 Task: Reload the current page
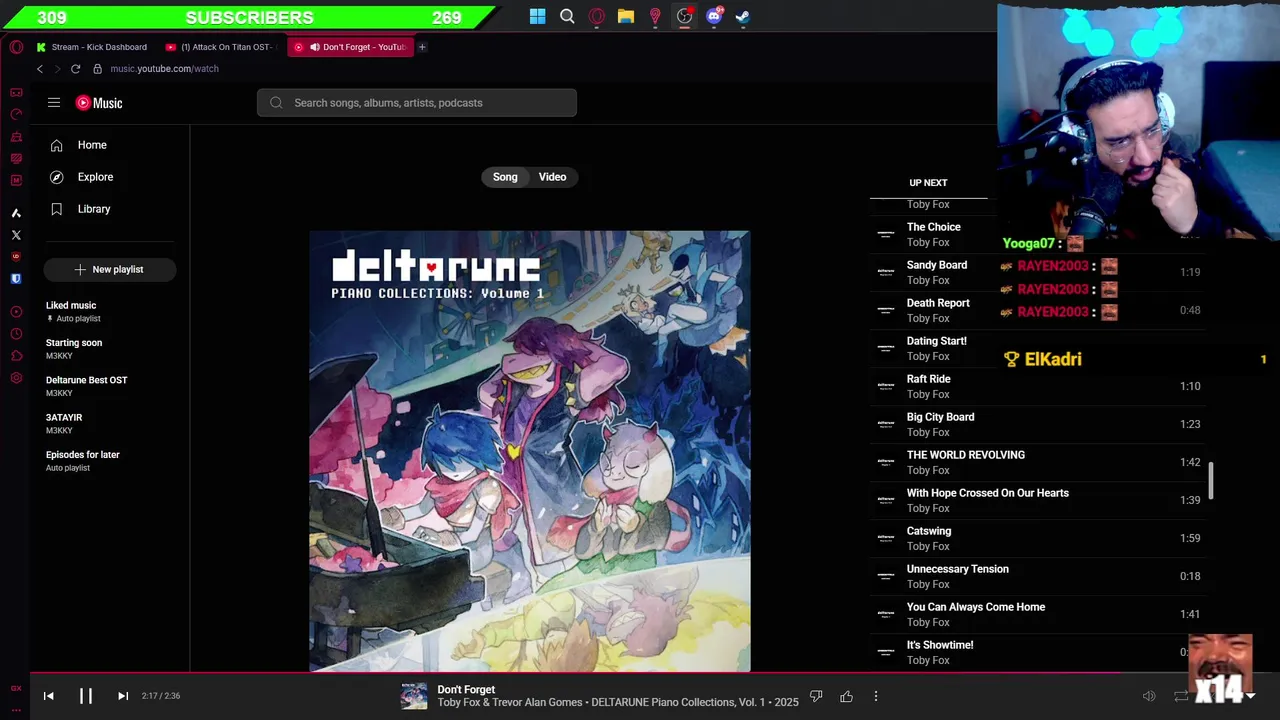coord(75,69)
